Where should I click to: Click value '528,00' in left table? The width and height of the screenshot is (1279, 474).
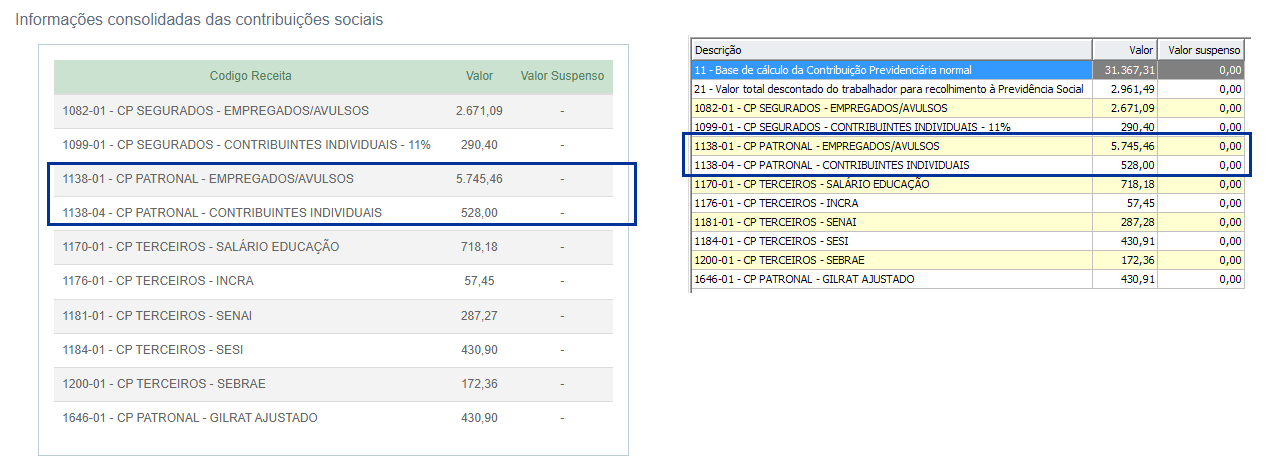(479, 213)
